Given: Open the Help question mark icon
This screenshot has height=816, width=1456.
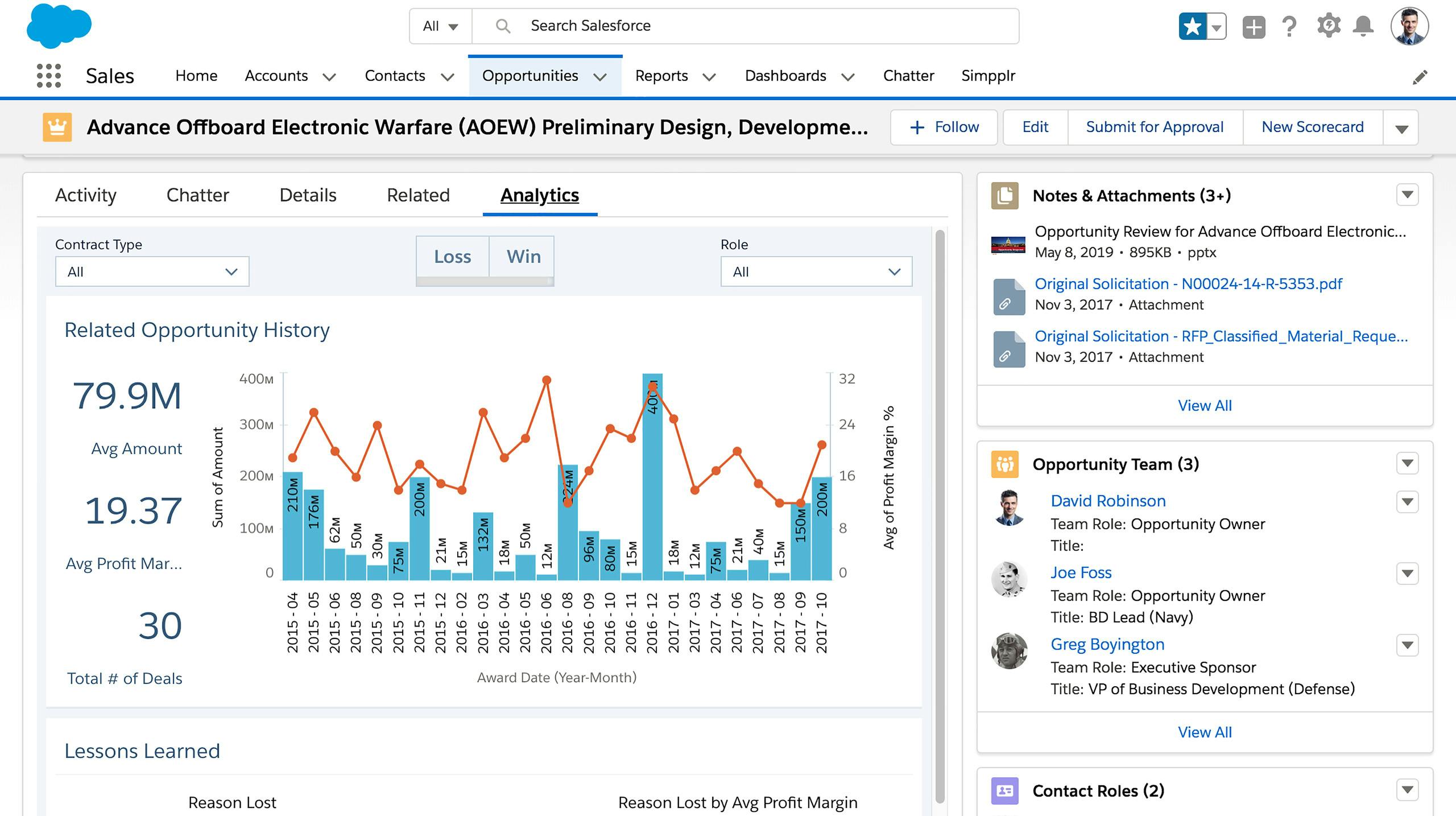Looking at the screenshot, I should [1289, 26].
